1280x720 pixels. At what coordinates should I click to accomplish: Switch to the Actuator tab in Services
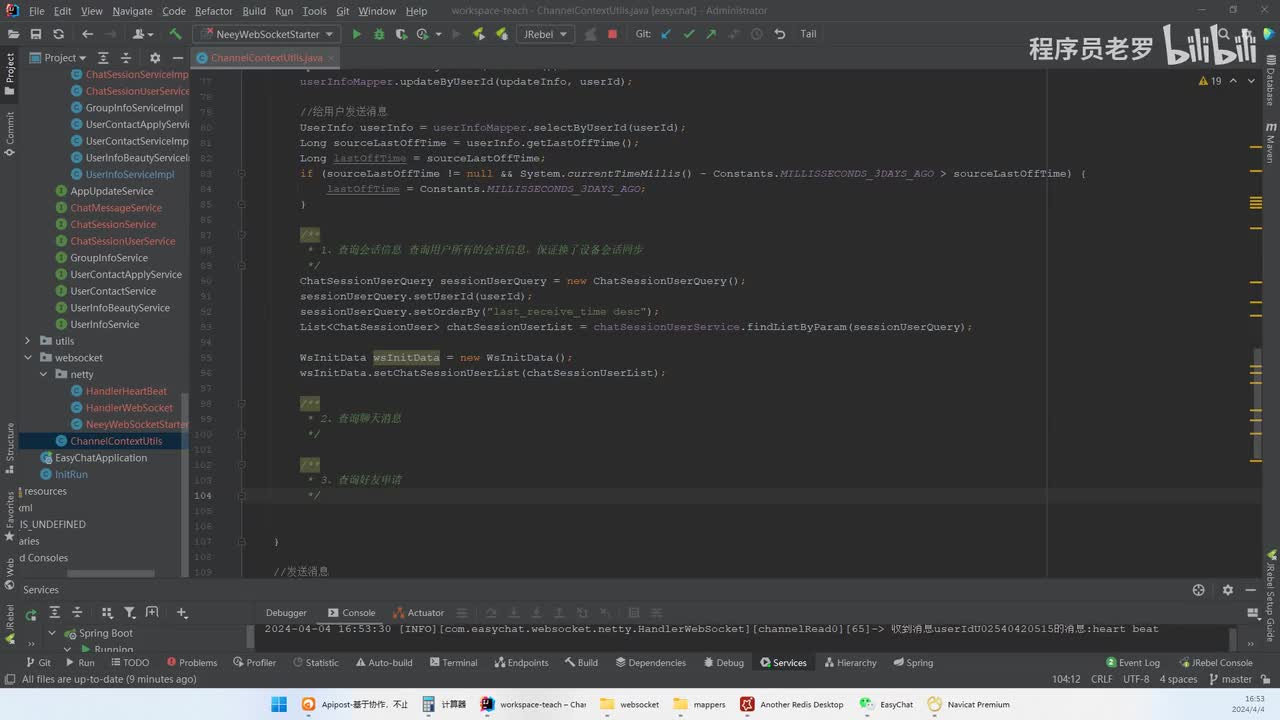point(418,613)
